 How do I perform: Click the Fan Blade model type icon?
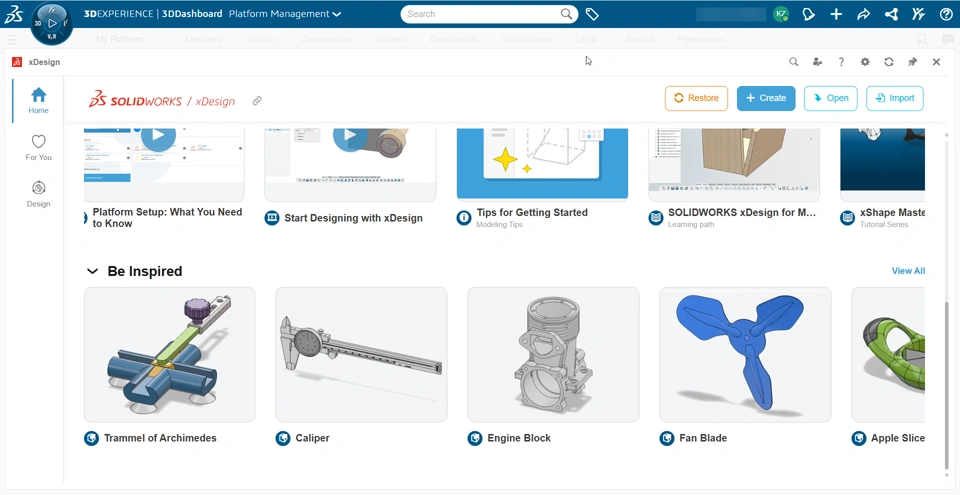tap(667, 439)
